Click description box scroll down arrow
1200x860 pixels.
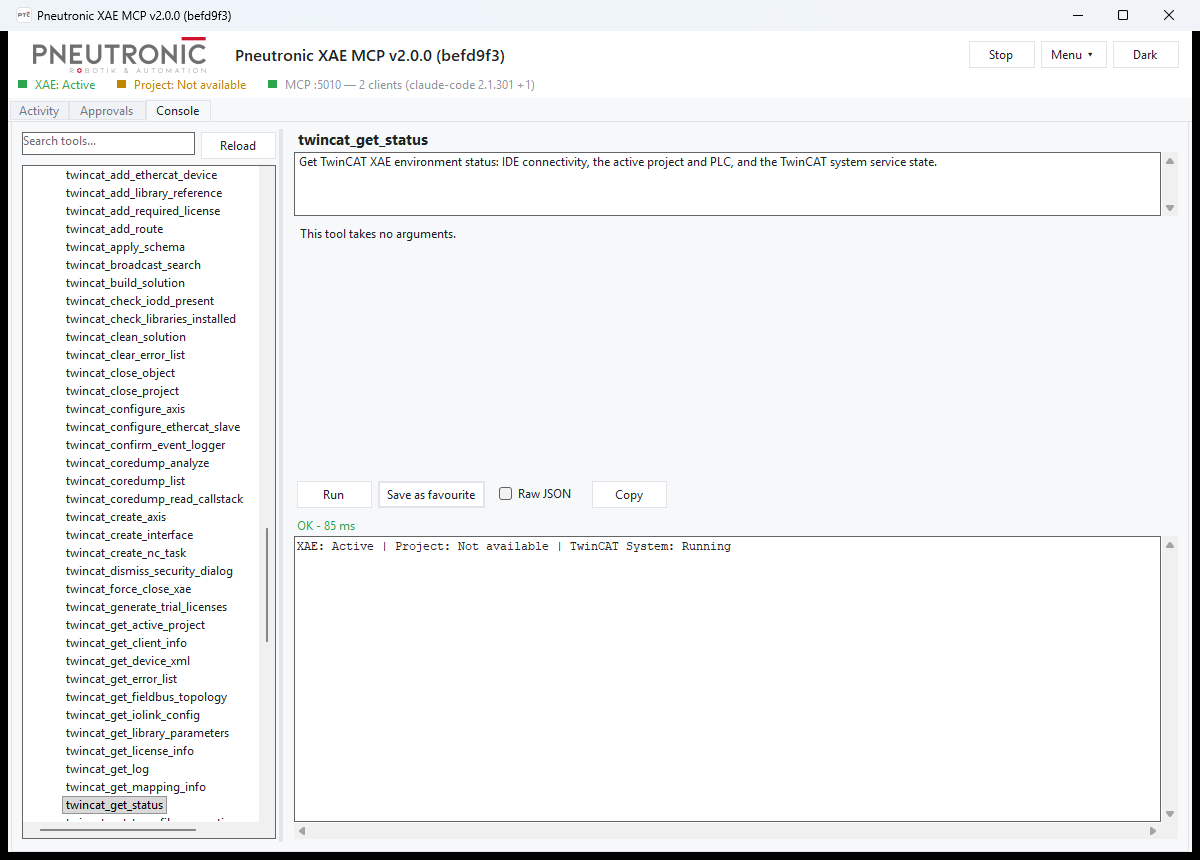1170,208
